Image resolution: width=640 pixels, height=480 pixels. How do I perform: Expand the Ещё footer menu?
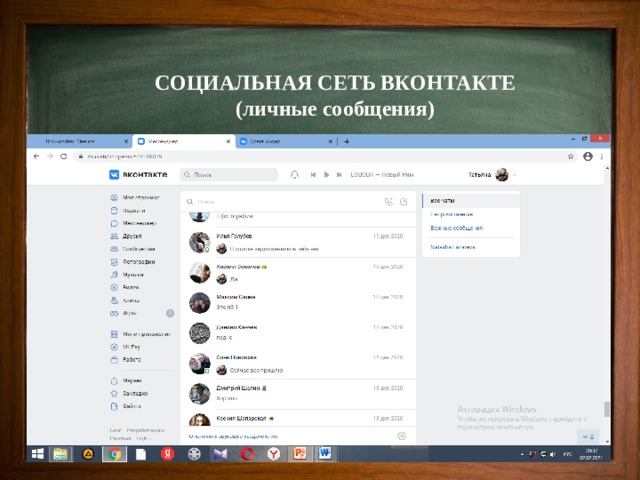144,438
